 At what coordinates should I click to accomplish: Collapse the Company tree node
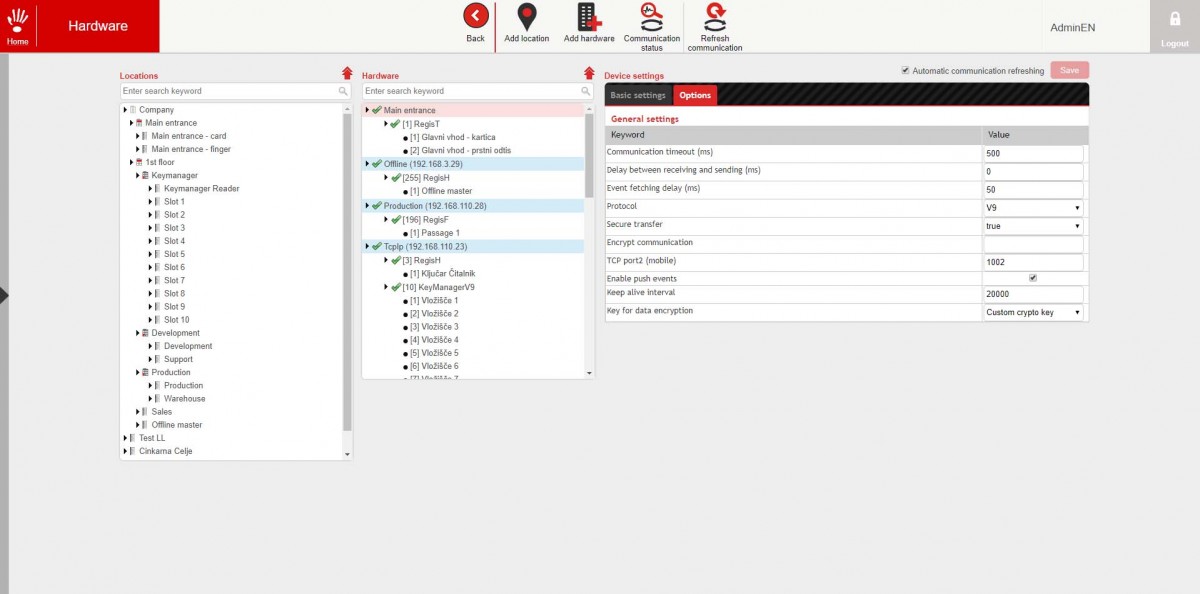125,110
